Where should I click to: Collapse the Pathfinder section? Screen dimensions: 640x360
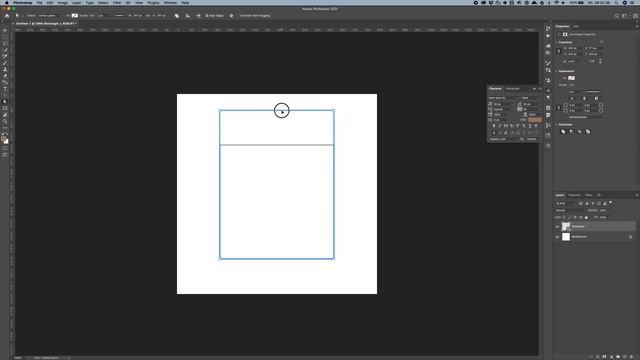click(x=556, y=124)
